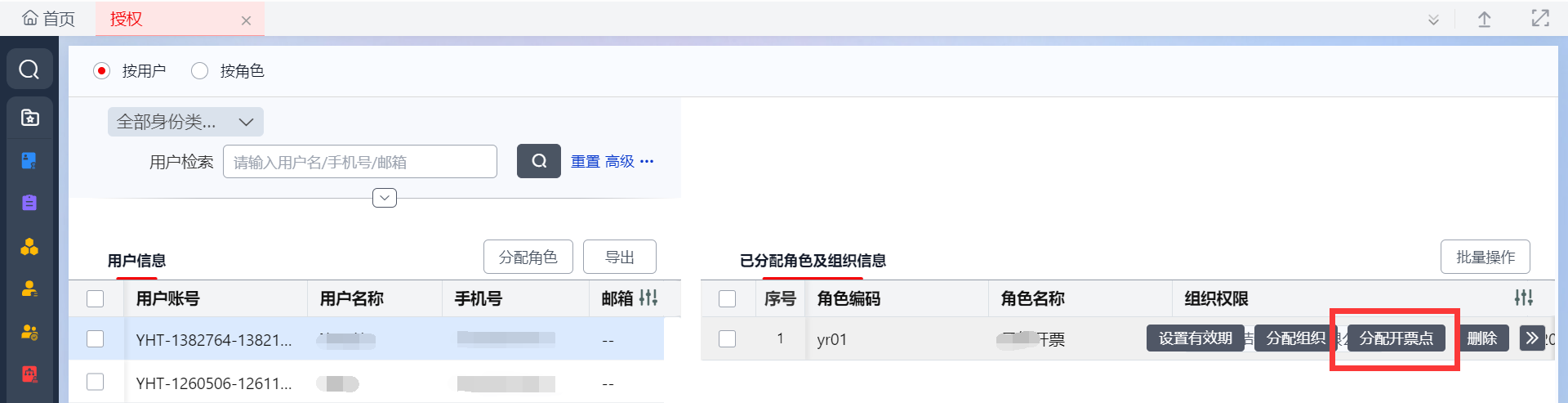Image resolution: width=1568 pixels, height=403 pixels.
Task: Click the fullscreen expand icon at top right
Action: point(1539,19)
